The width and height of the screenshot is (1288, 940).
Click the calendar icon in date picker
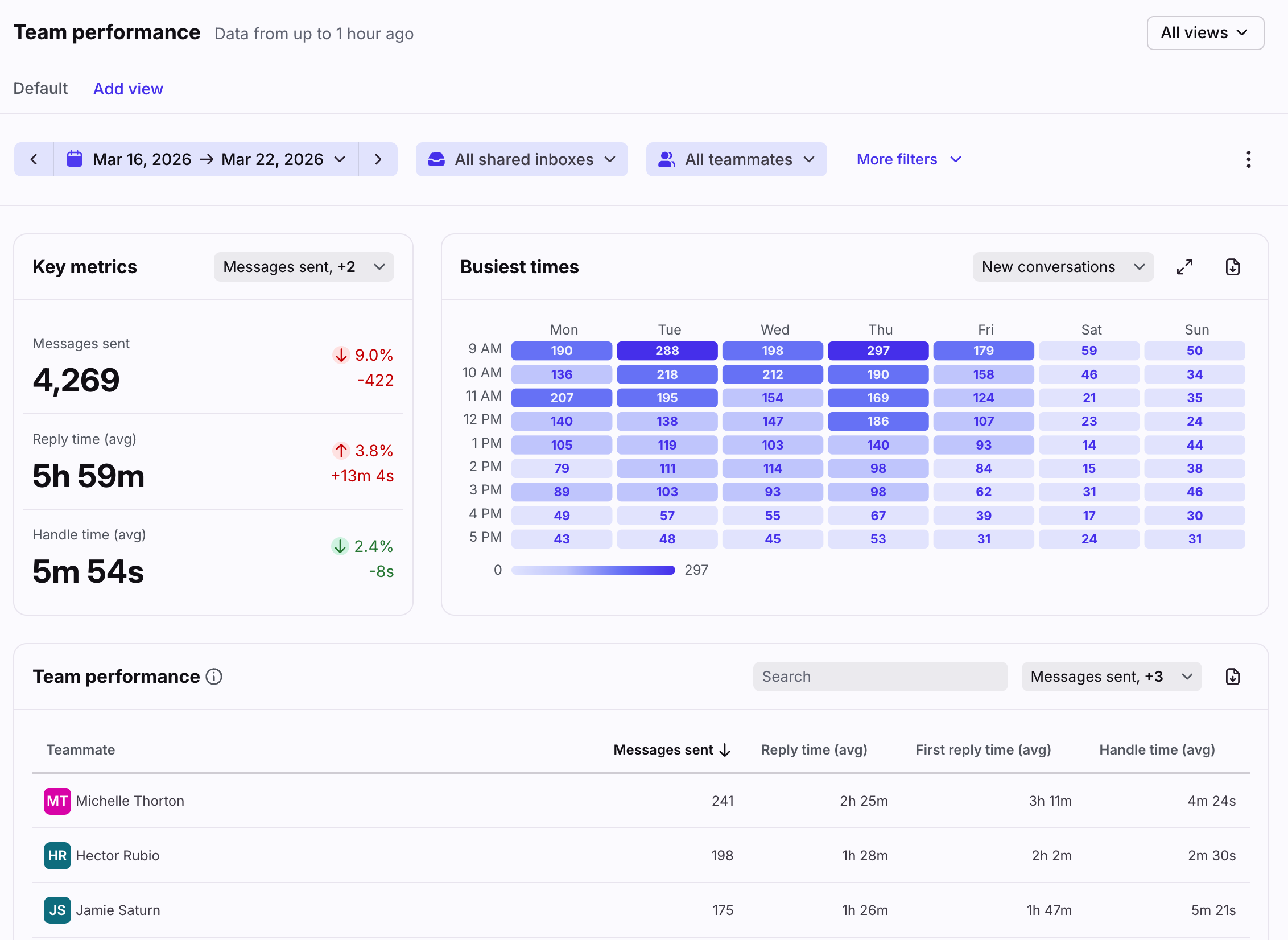pos(75,159)
